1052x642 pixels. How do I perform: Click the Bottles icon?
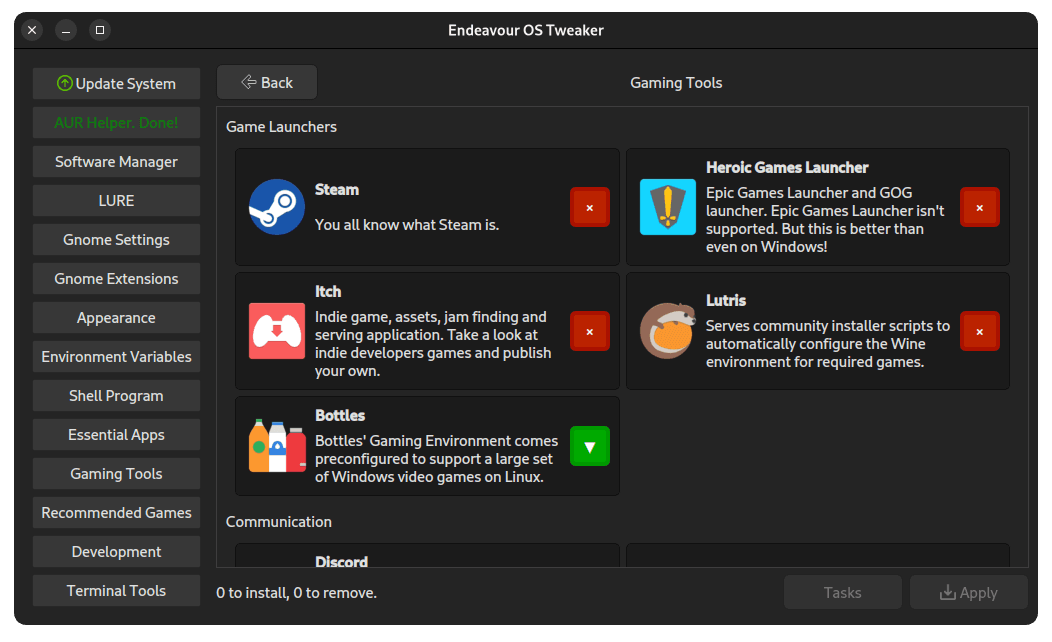pos(276,446)
